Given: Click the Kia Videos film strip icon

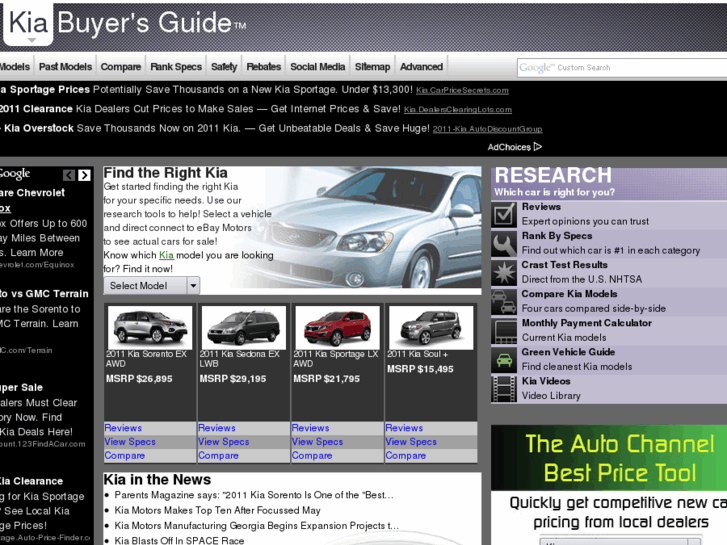Looking at the screenshot, I should pos(504,389).
